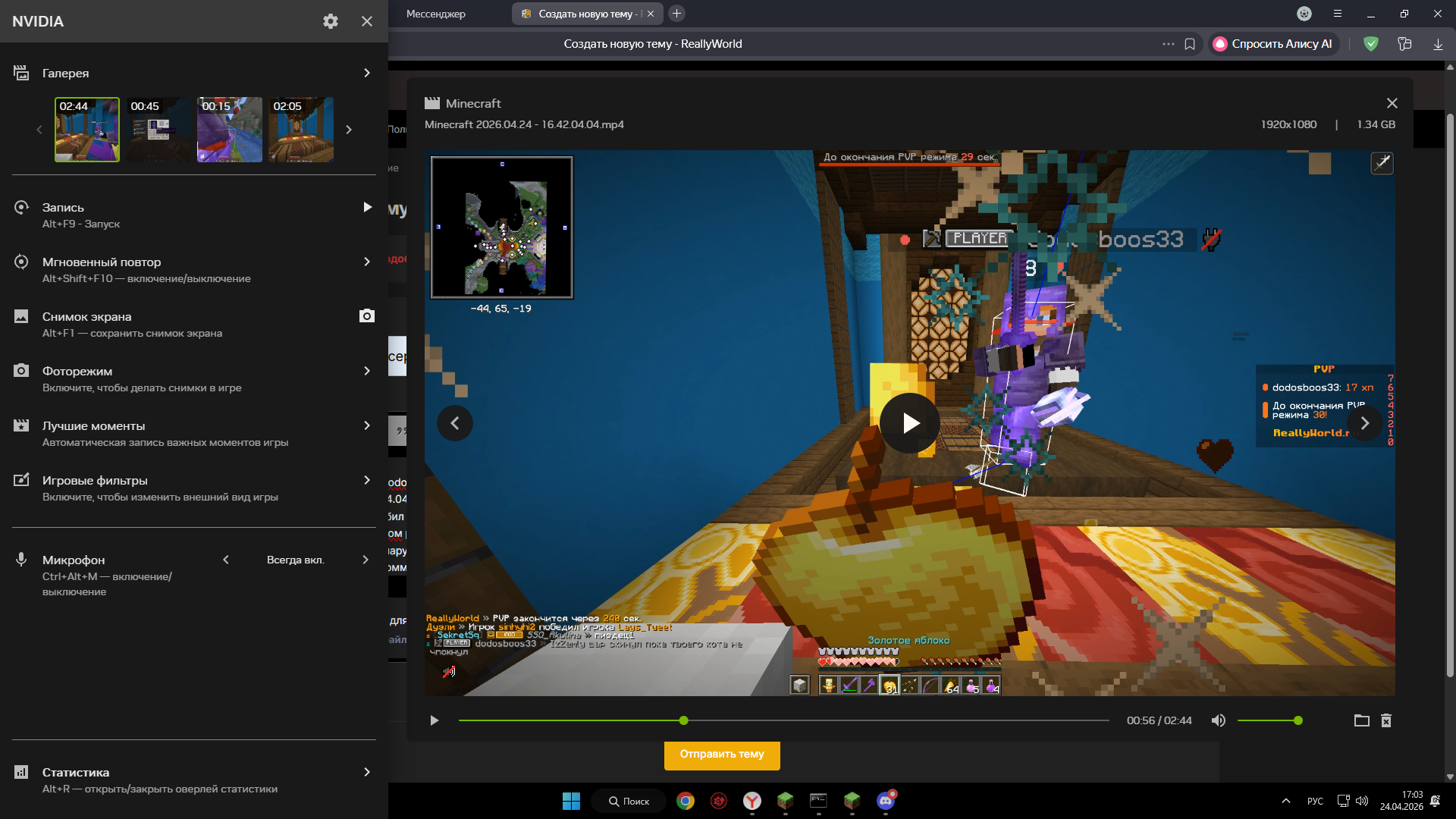Mute video using speaker icon

[1218, 720]
